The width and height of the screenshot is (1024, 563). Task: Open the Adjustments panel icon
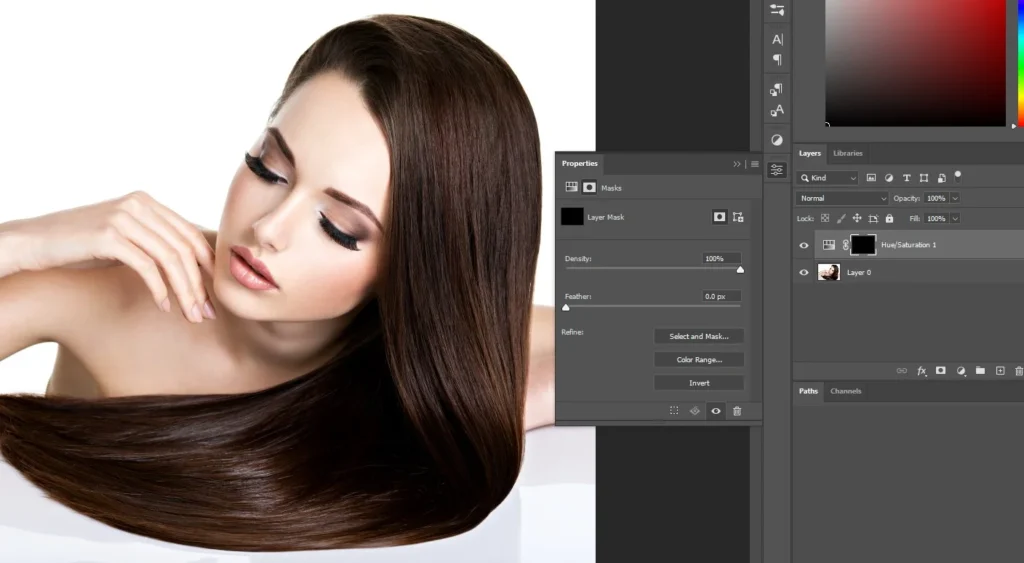(776, 140)
